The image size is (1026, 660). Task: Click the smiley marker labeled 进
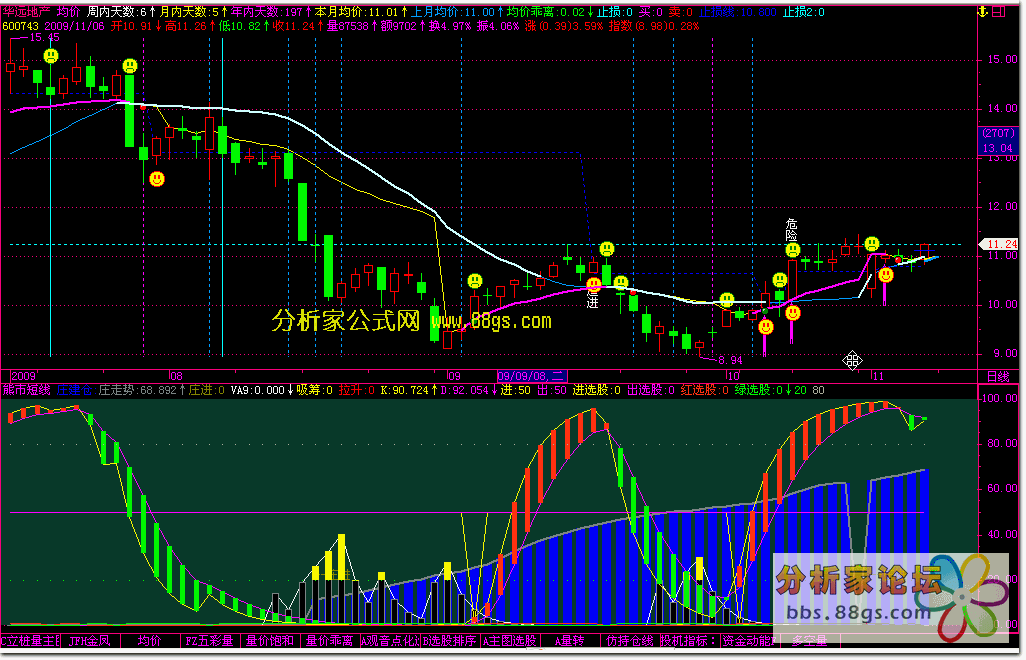593,285
